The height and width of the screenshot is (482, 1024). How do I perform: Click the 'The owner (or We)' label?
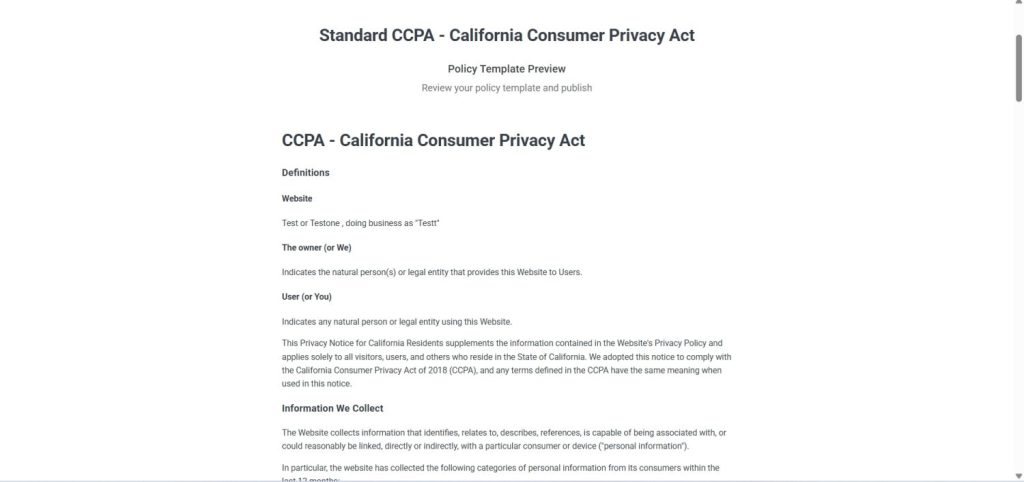point(316,248)
